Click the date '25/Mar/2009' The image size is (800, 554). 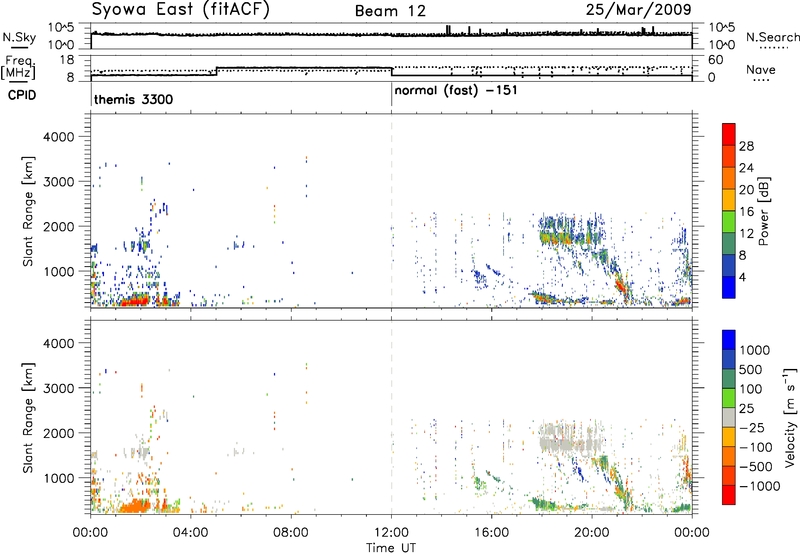pyautogui.click(x=638, y=9)
